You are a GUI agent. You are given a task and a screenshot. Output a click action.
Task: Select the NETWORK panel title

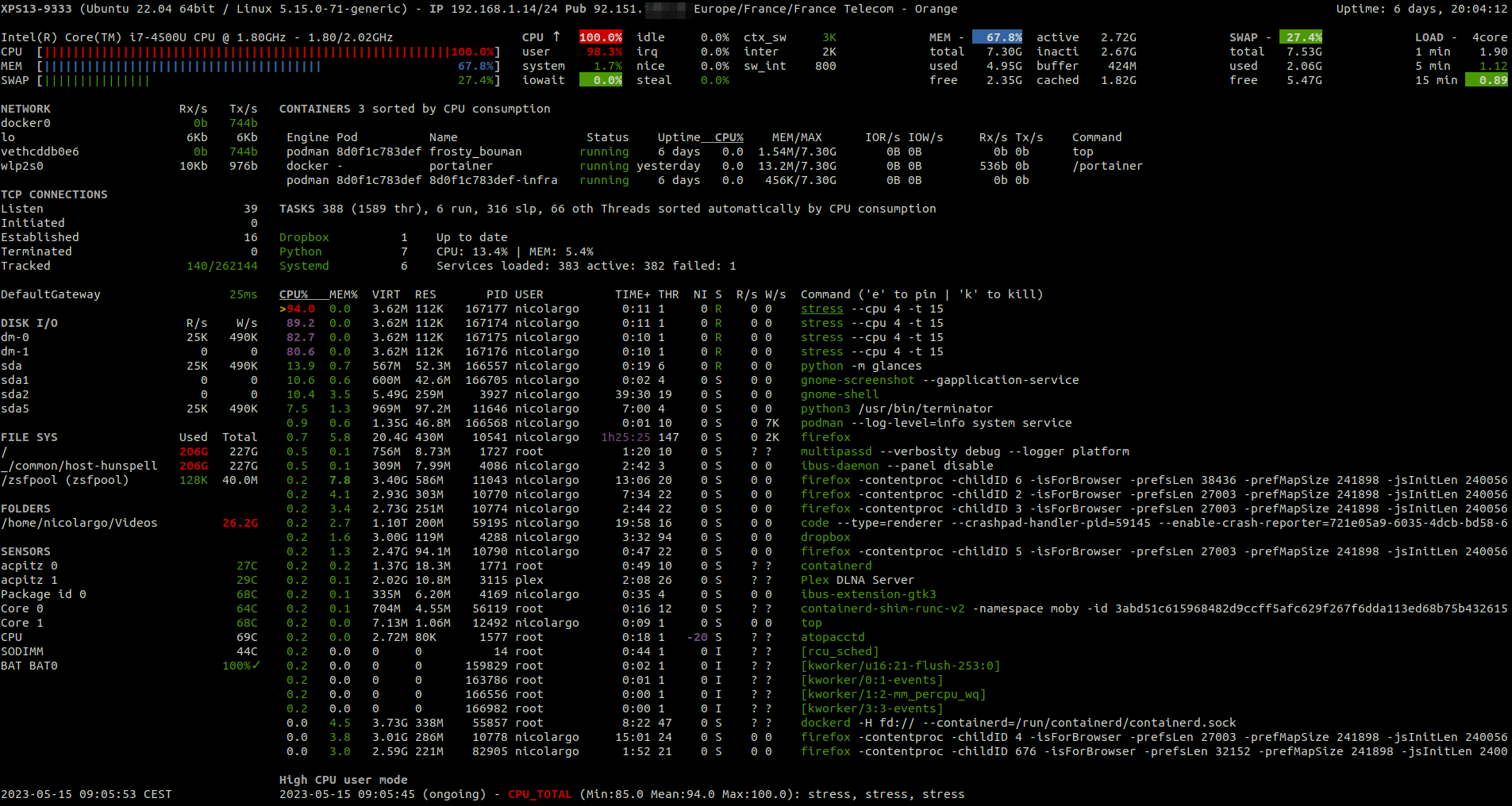tap(25, 109)
